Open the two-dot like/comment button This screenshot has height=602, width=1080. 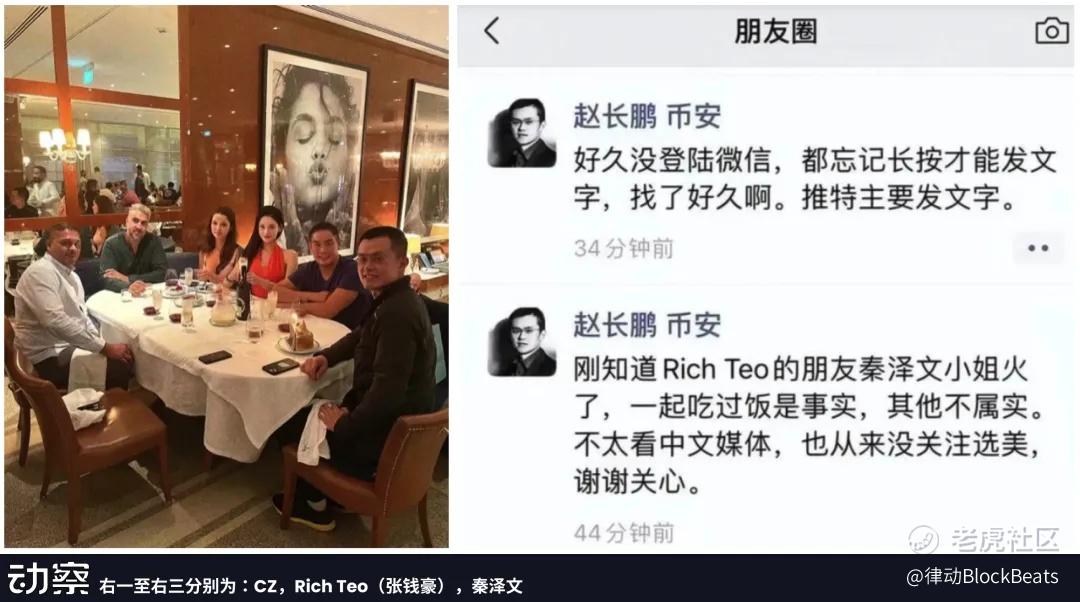click(x=1038, y=248)
